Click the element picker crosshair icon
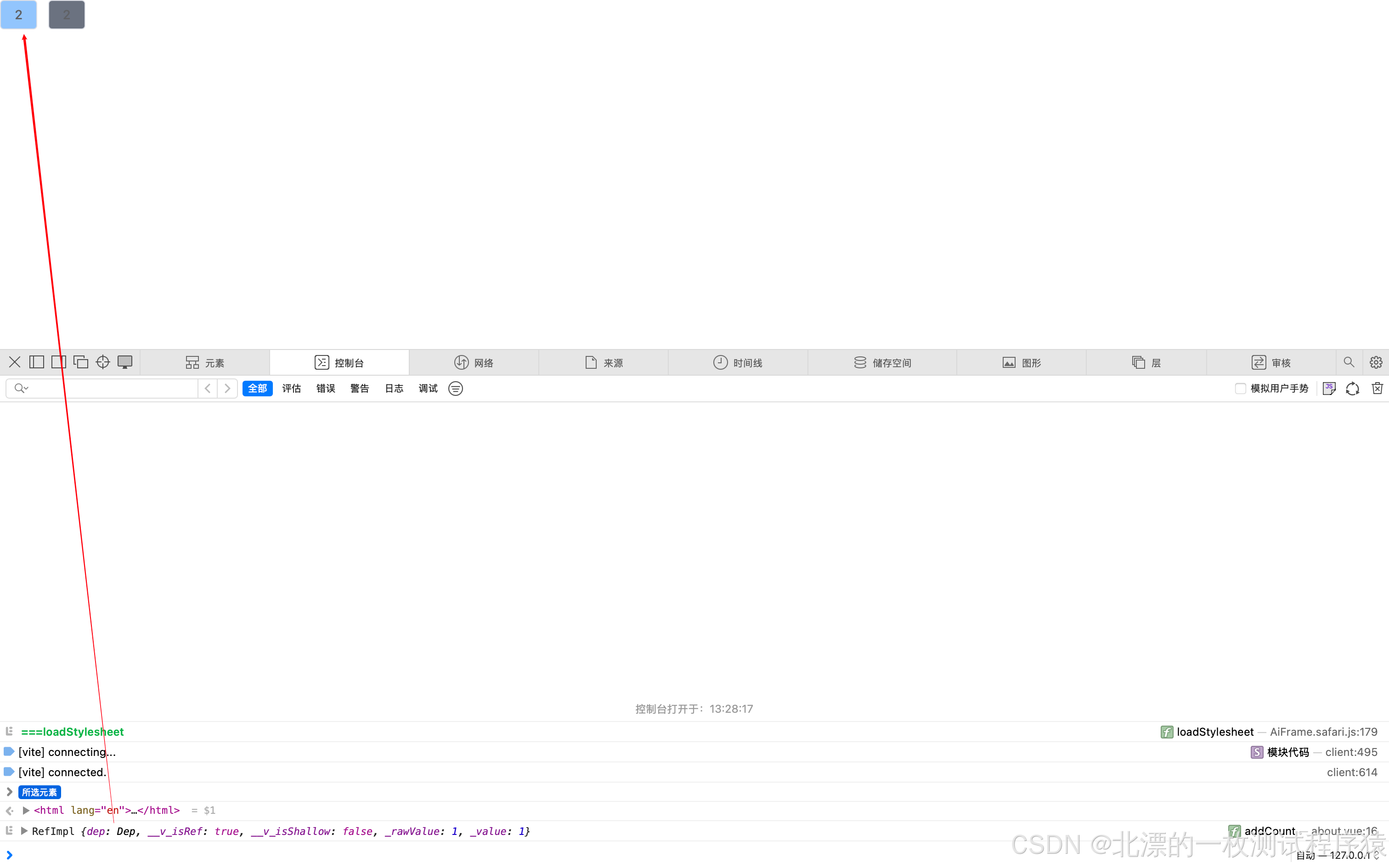The height and width of the screenshot is (868, 1389). (x=103, y=362)
